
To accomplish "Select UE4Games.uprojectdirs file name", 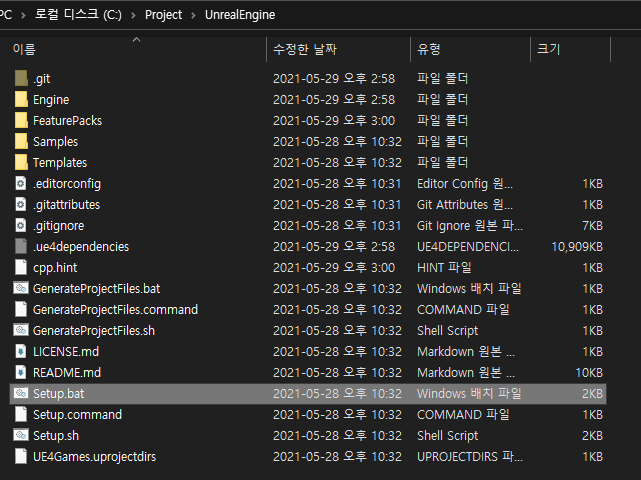I will click(94, 457).
